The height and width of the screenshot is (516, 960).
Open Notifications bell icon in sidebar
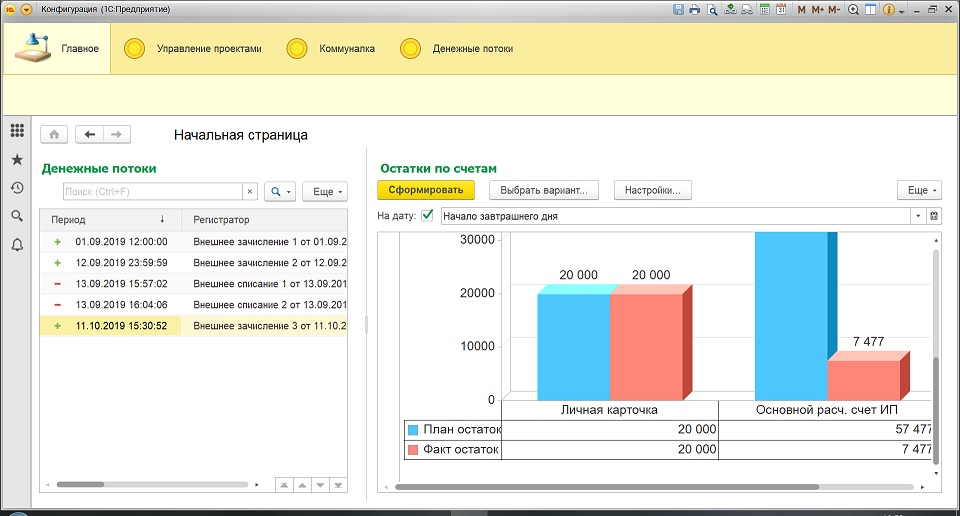(17, 245)
